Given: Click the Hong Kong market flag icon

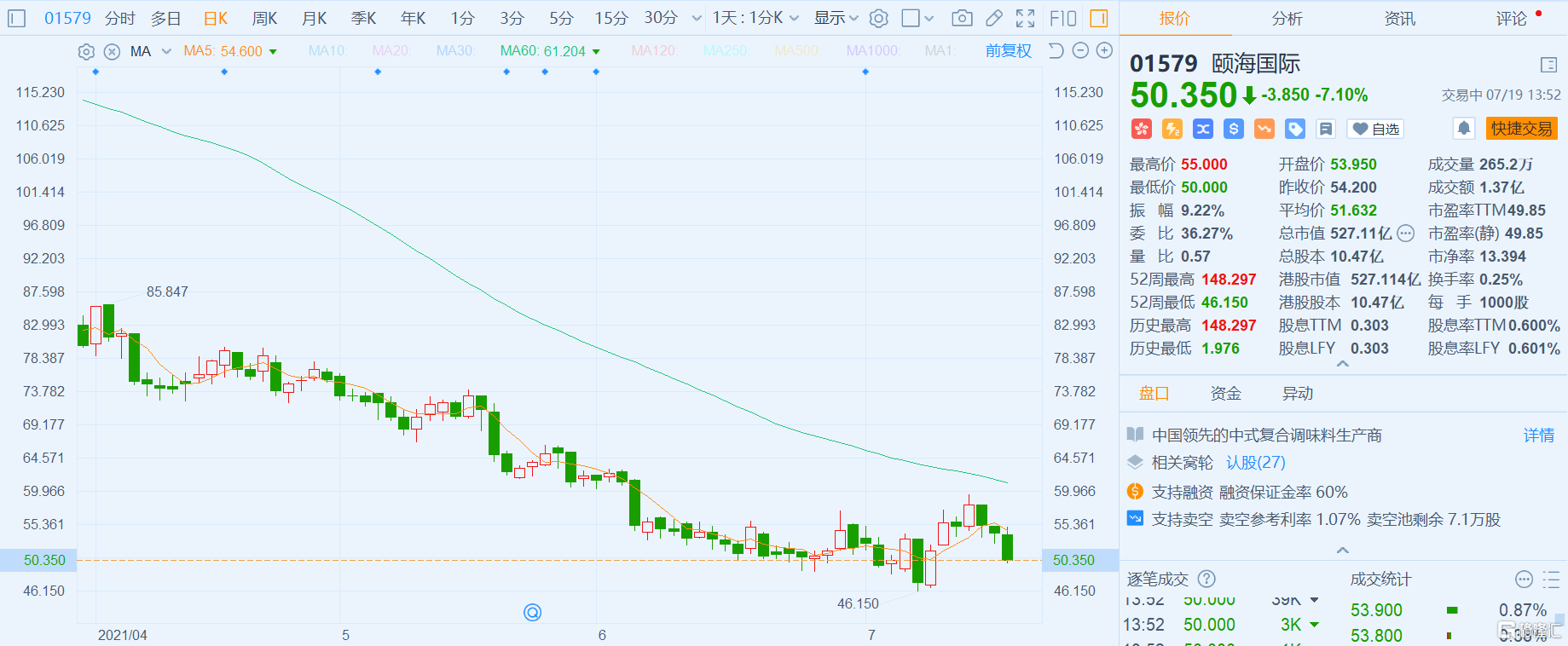Looking at the screenshot, I should 1141,129.
